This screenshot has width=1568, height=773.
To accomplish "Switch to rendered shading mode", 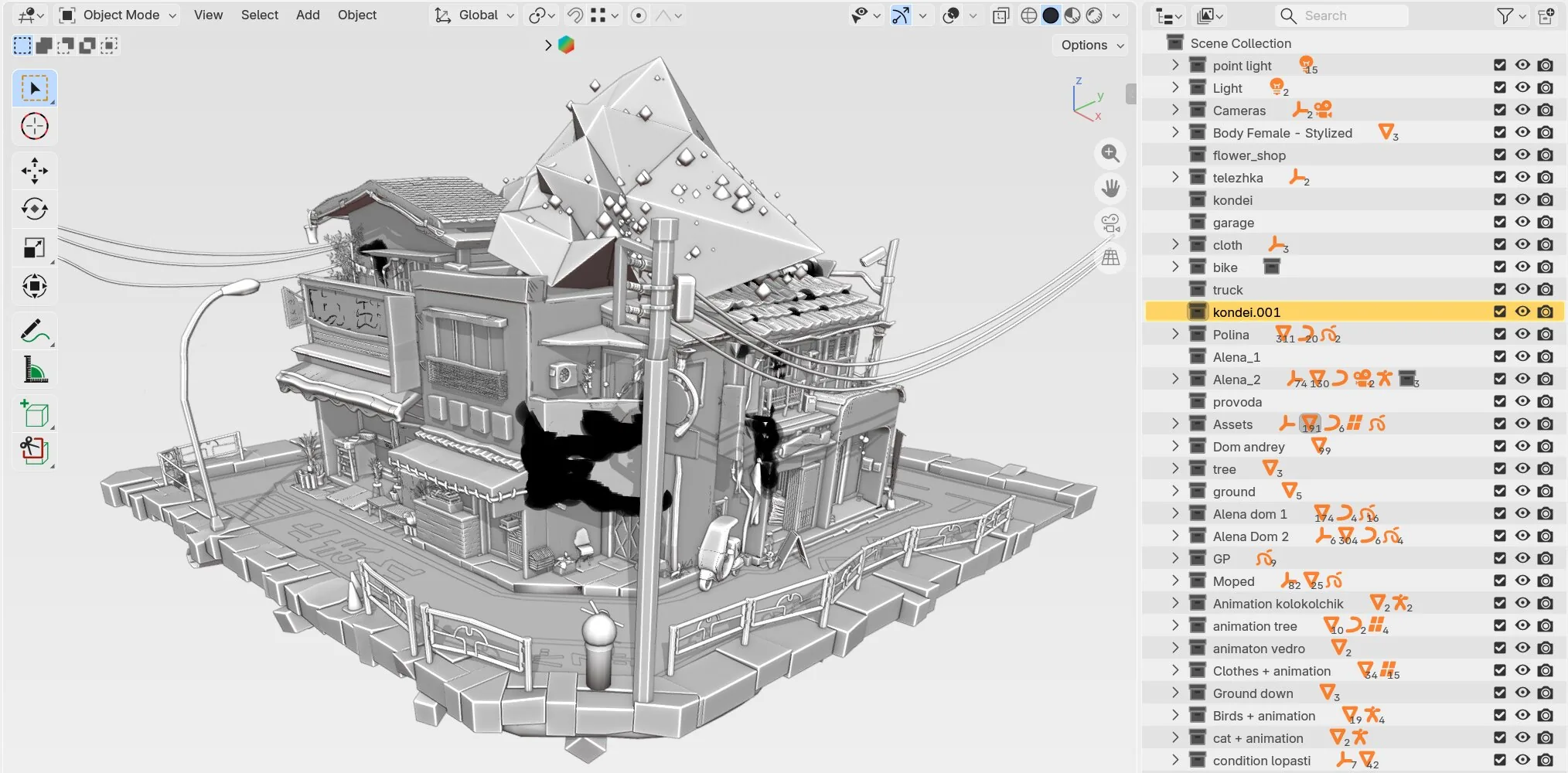I will (1094, 15).
